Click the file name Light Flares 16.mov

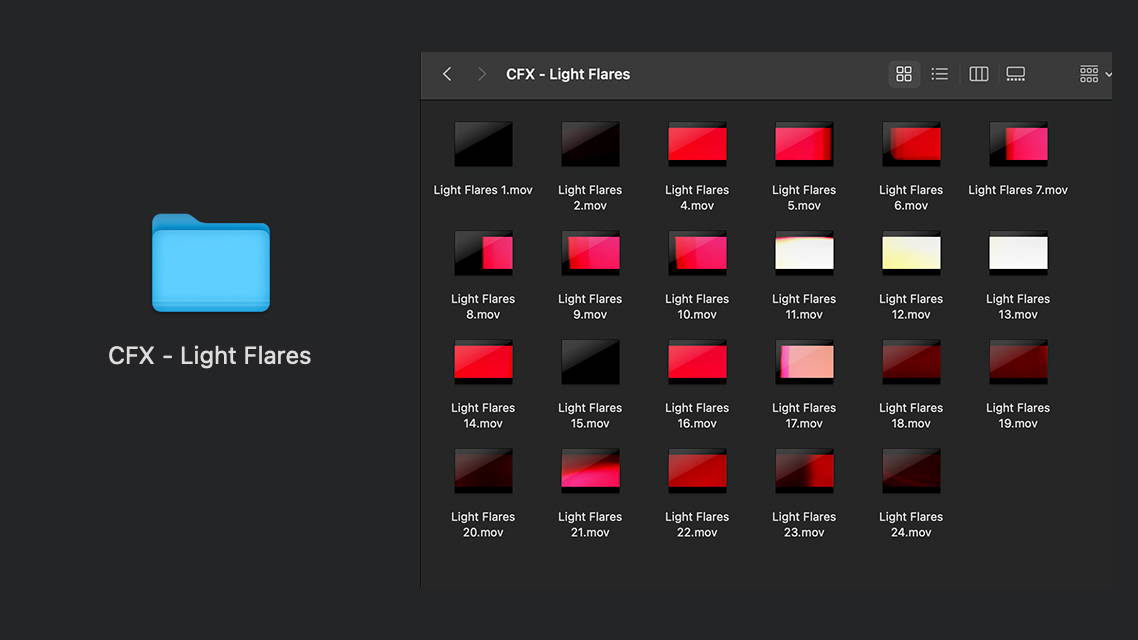coord(697,415)
